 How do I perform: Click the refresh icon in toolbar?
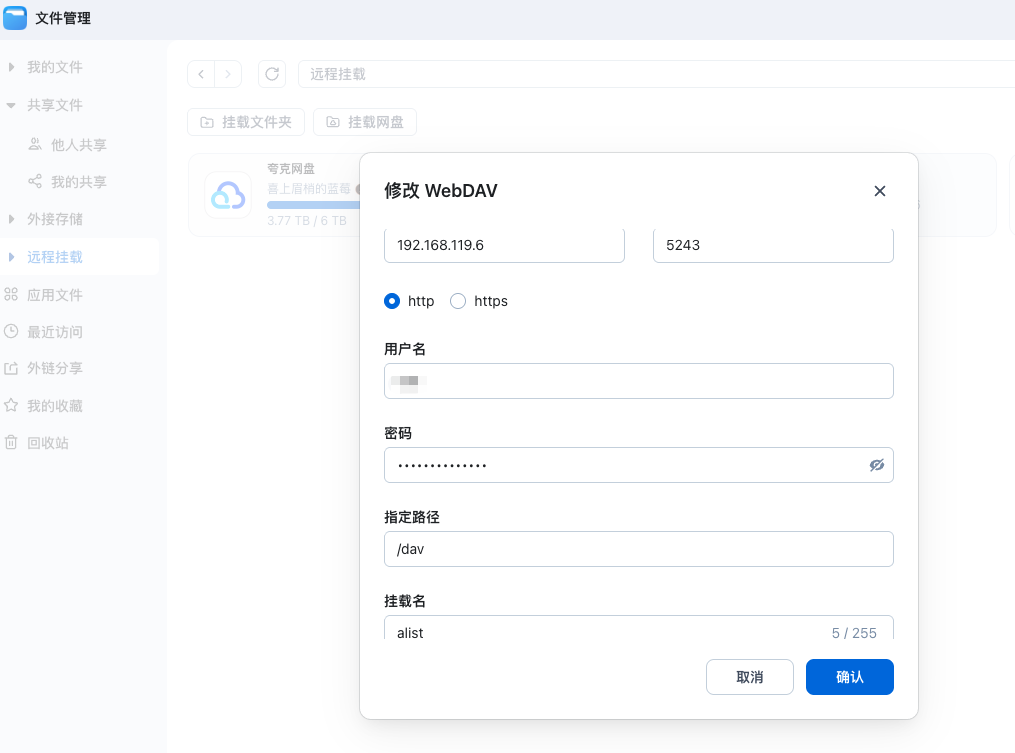coord(271,74)
